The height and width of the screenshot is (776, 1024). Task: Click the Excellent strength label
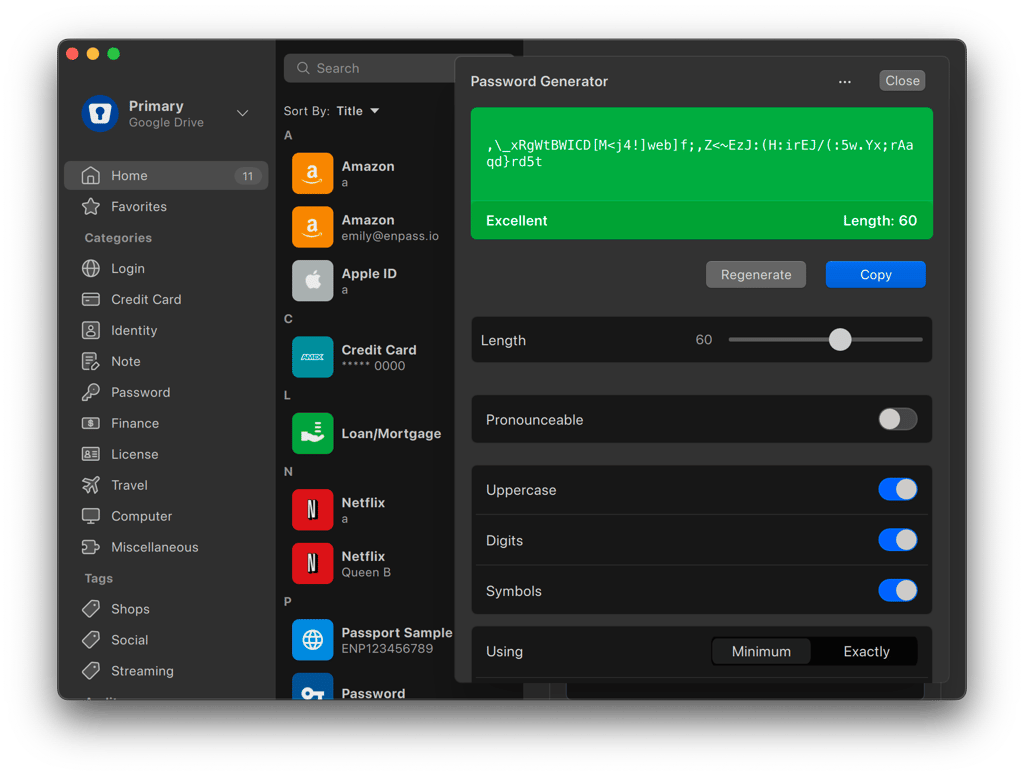(517, 221)
